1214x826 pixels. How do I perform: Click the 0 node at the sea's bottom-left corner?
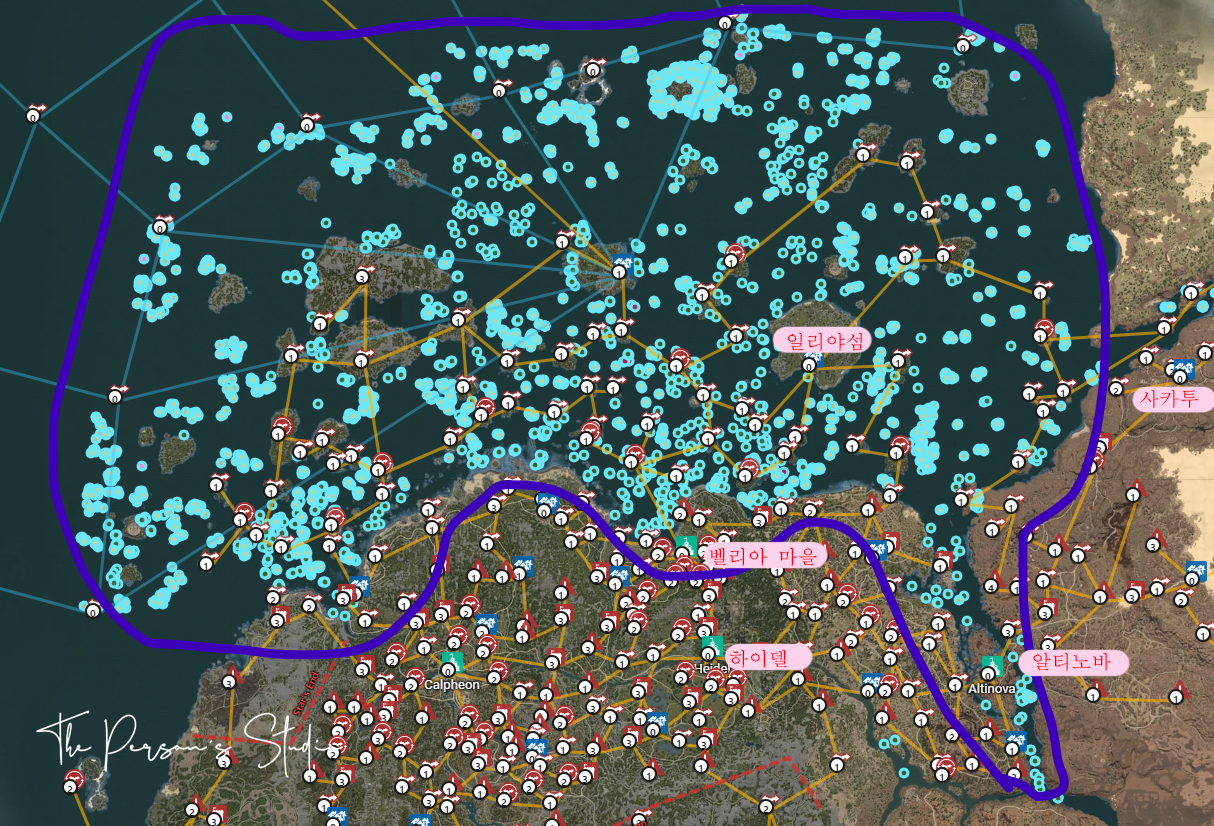92,609
